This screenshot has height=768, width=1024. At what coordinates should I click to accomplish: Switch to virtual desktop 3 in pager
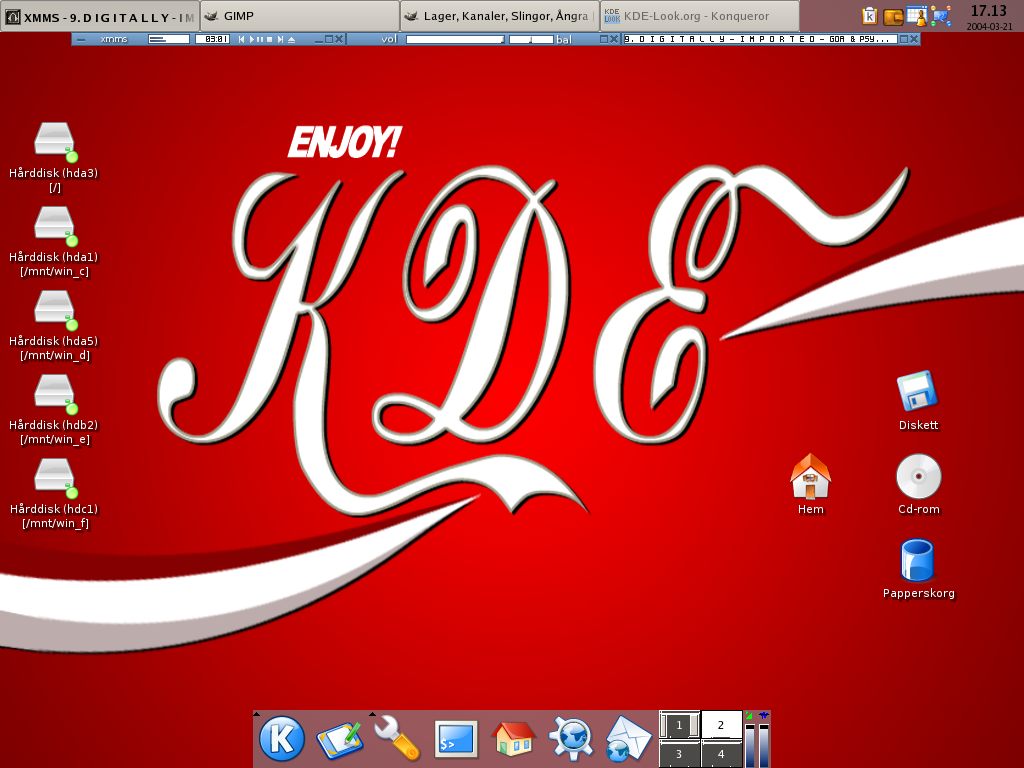pos(679,754)
